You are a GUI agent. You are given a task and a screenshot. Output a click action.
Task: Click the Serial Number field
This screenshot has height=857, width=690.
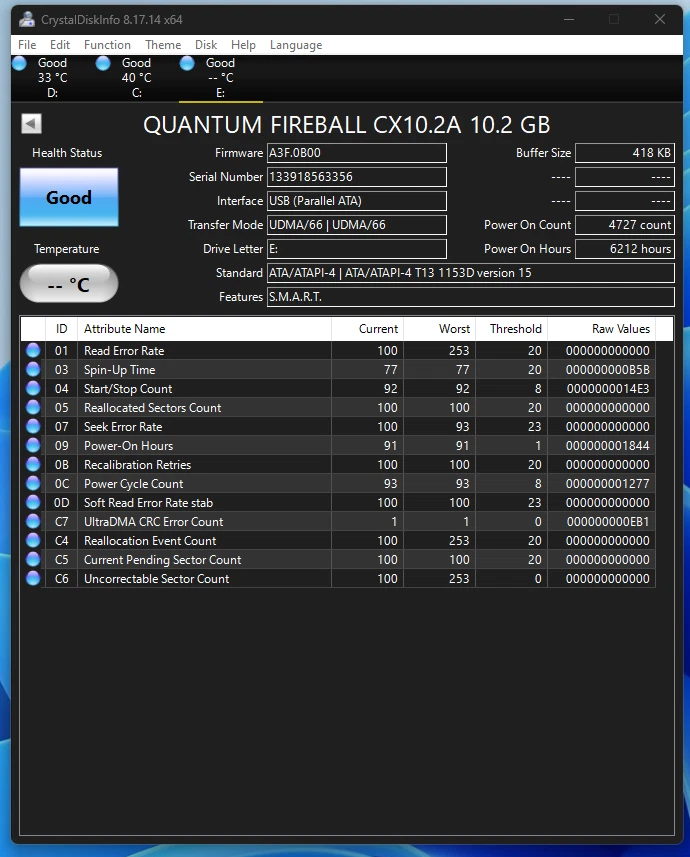(356, 177)
